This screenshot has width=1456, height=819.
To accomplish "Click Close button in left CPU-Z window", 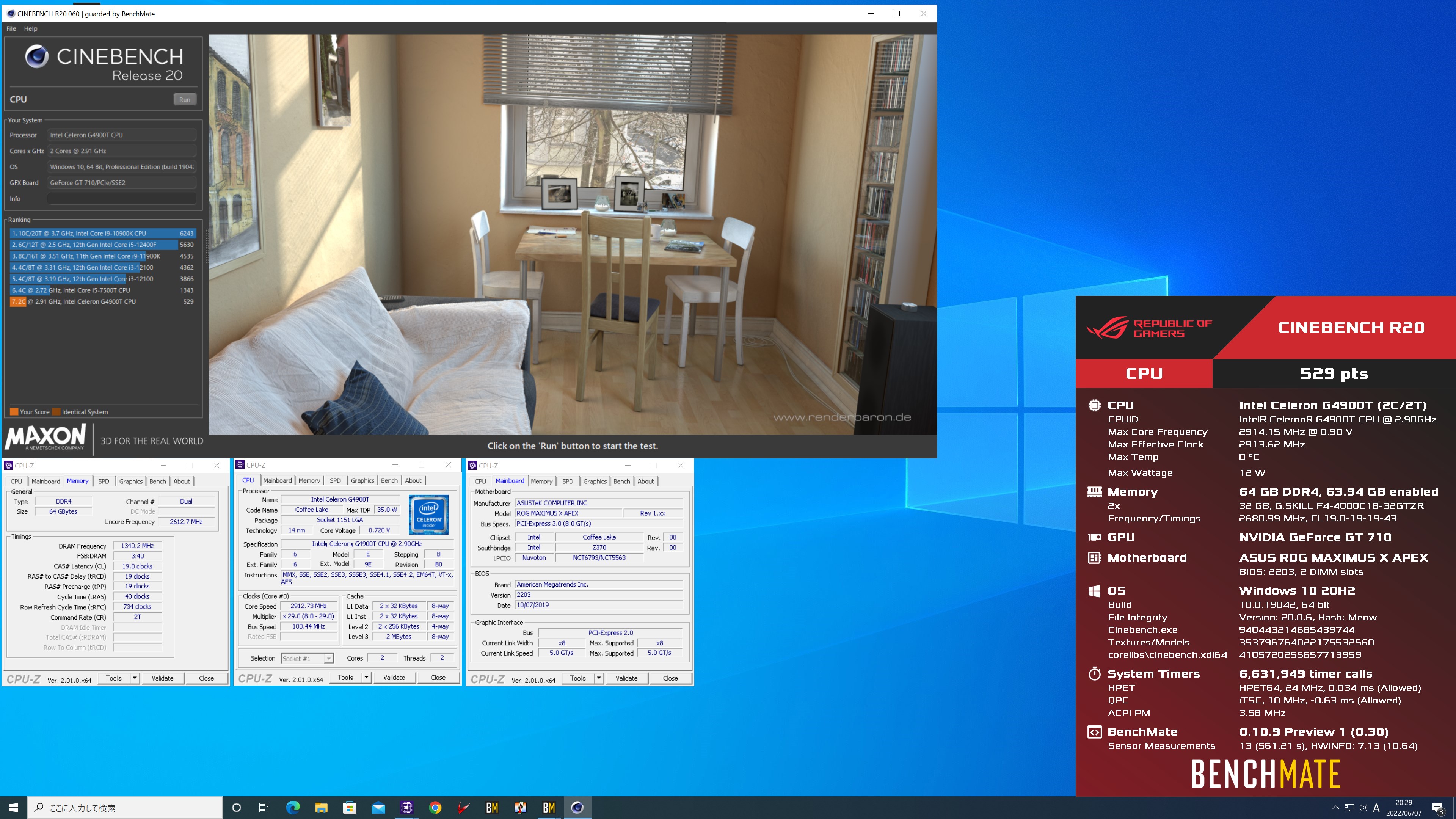I will [x=206, y=678].
